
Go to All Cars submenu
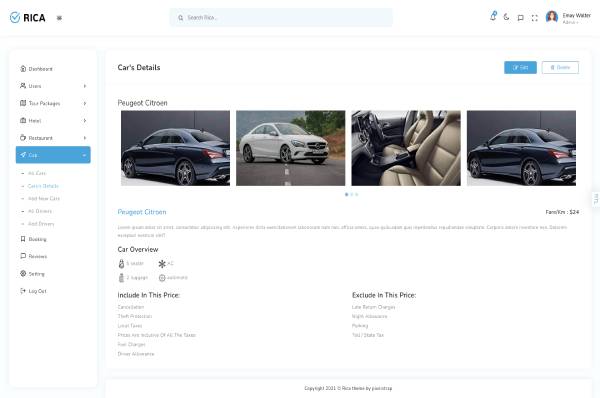point(37,173)
